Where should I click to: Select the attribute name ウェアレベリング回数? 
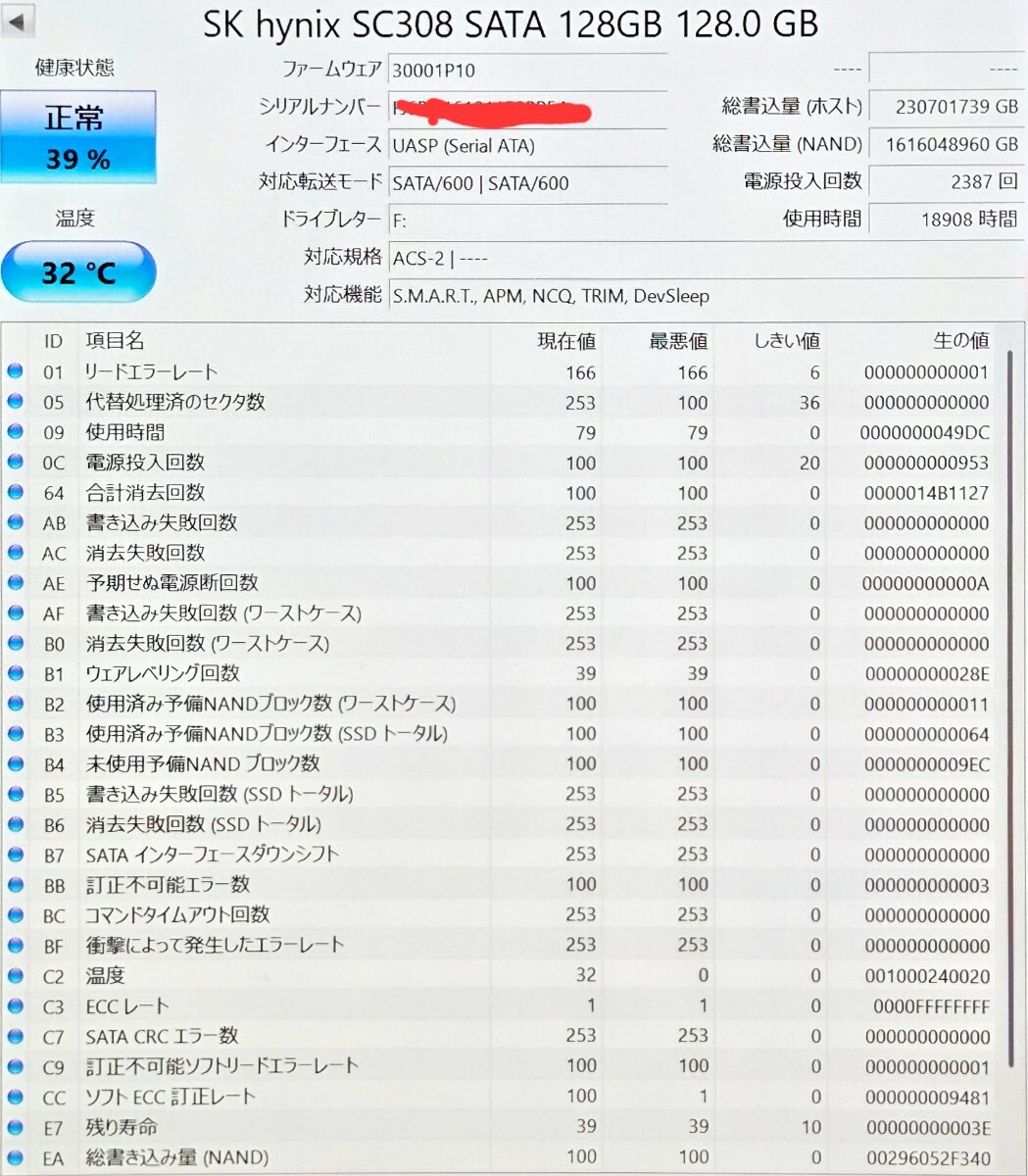(163, 673)
